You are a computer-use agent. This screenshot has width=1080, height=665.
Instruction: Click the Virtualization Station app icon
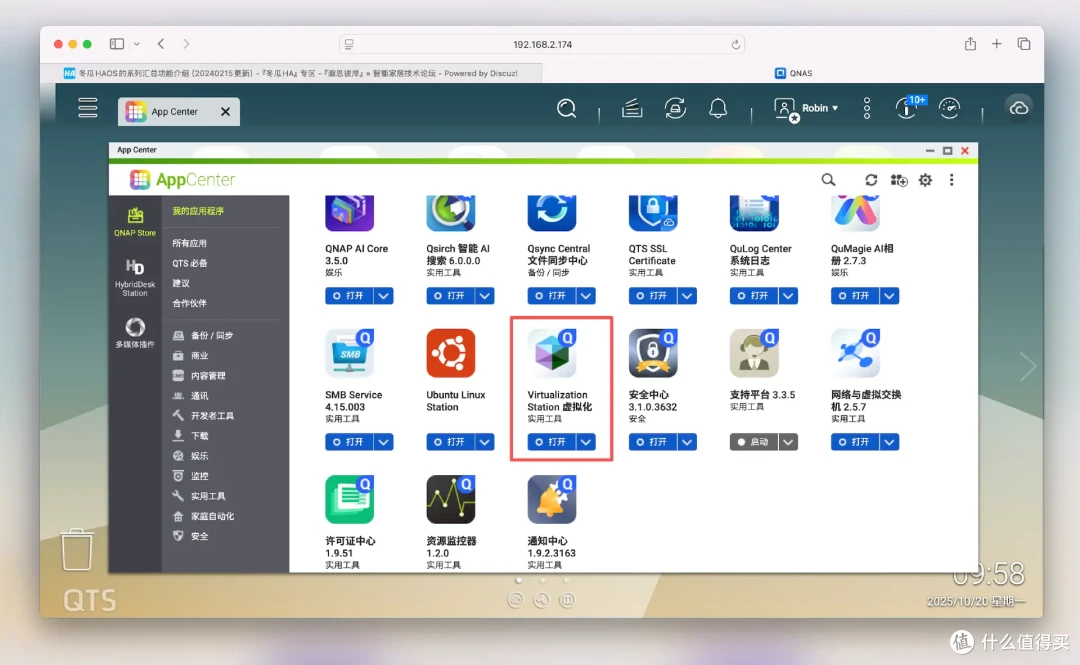point(552,353)
